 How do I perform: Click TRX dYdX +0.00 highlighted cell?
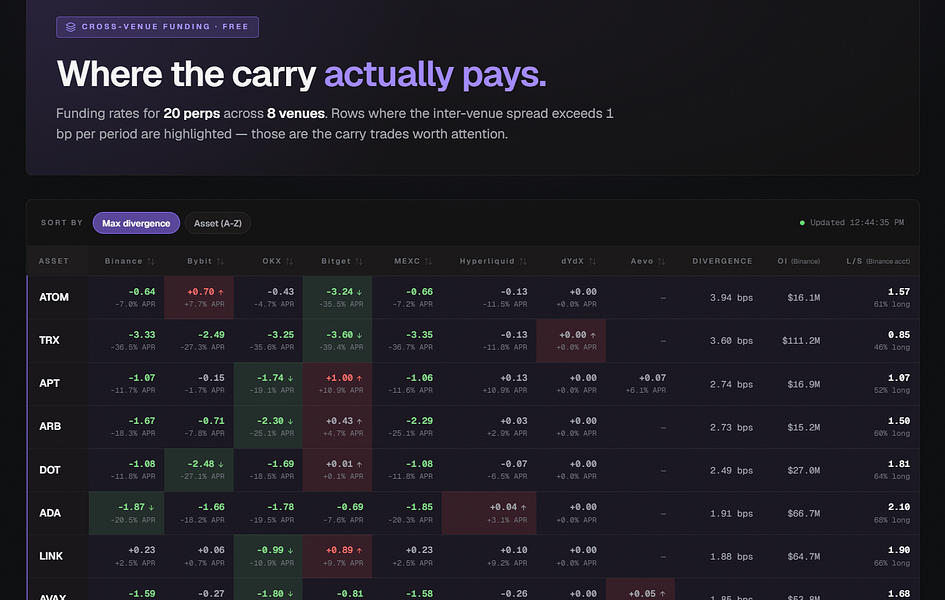(571, 341)
